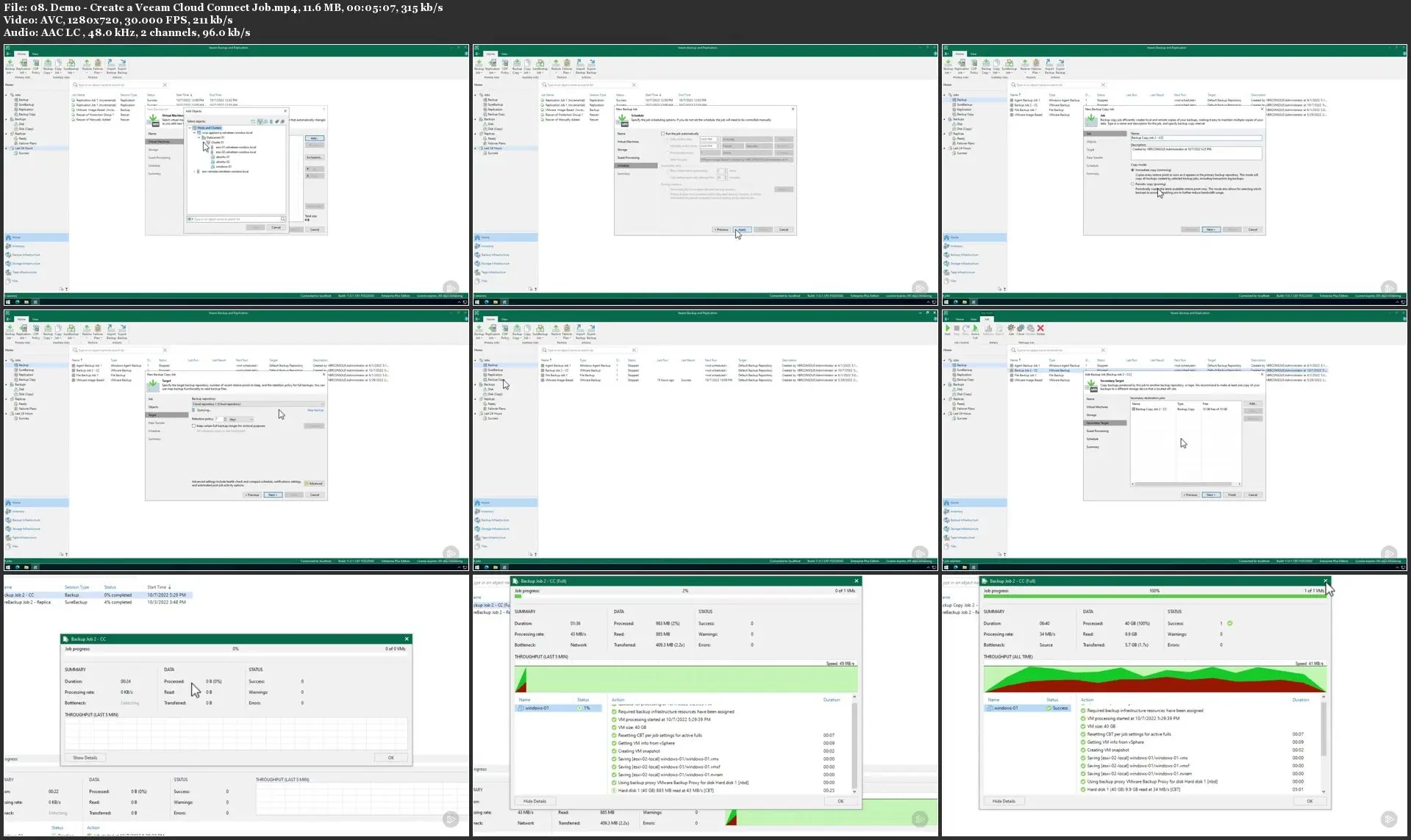The image size is (1411, 840).
Task: Click Next in the copy mode Name step frame
Action: [1210, 229]
